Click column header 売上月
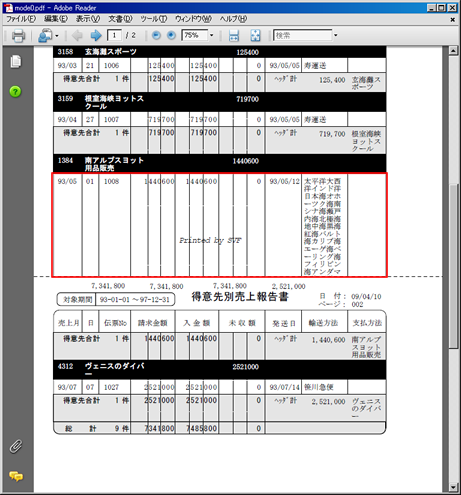 click(68, 323)
